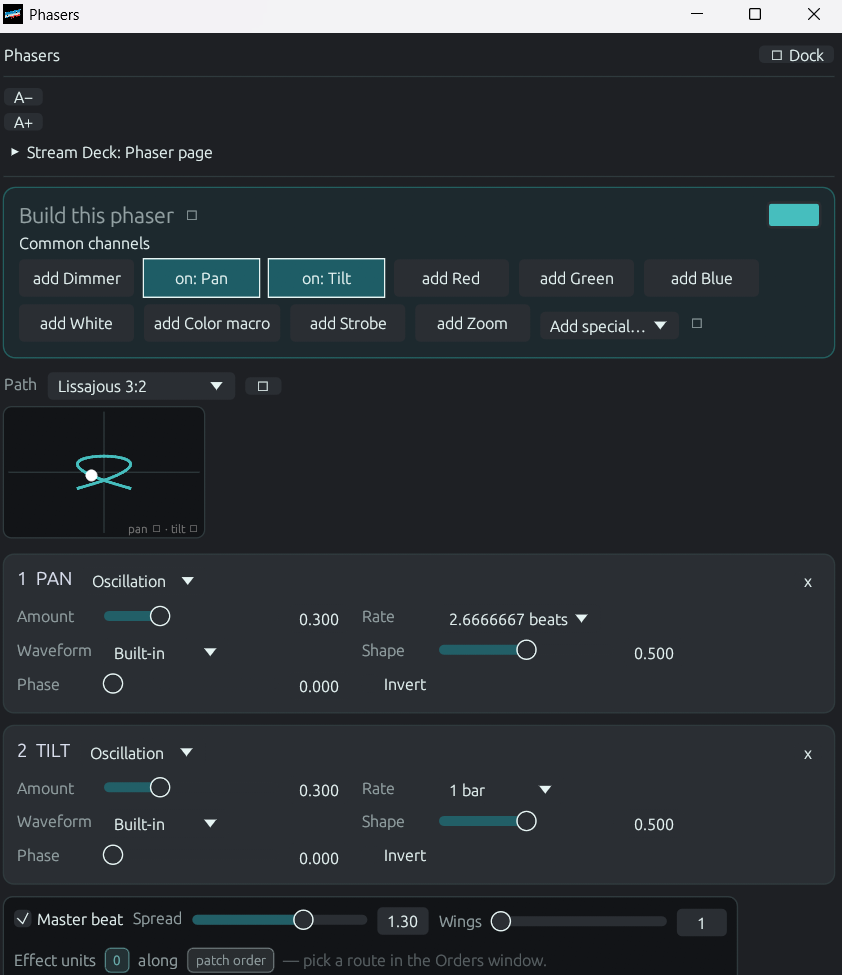Click TILT Phase value 0.000

[319, 858]
